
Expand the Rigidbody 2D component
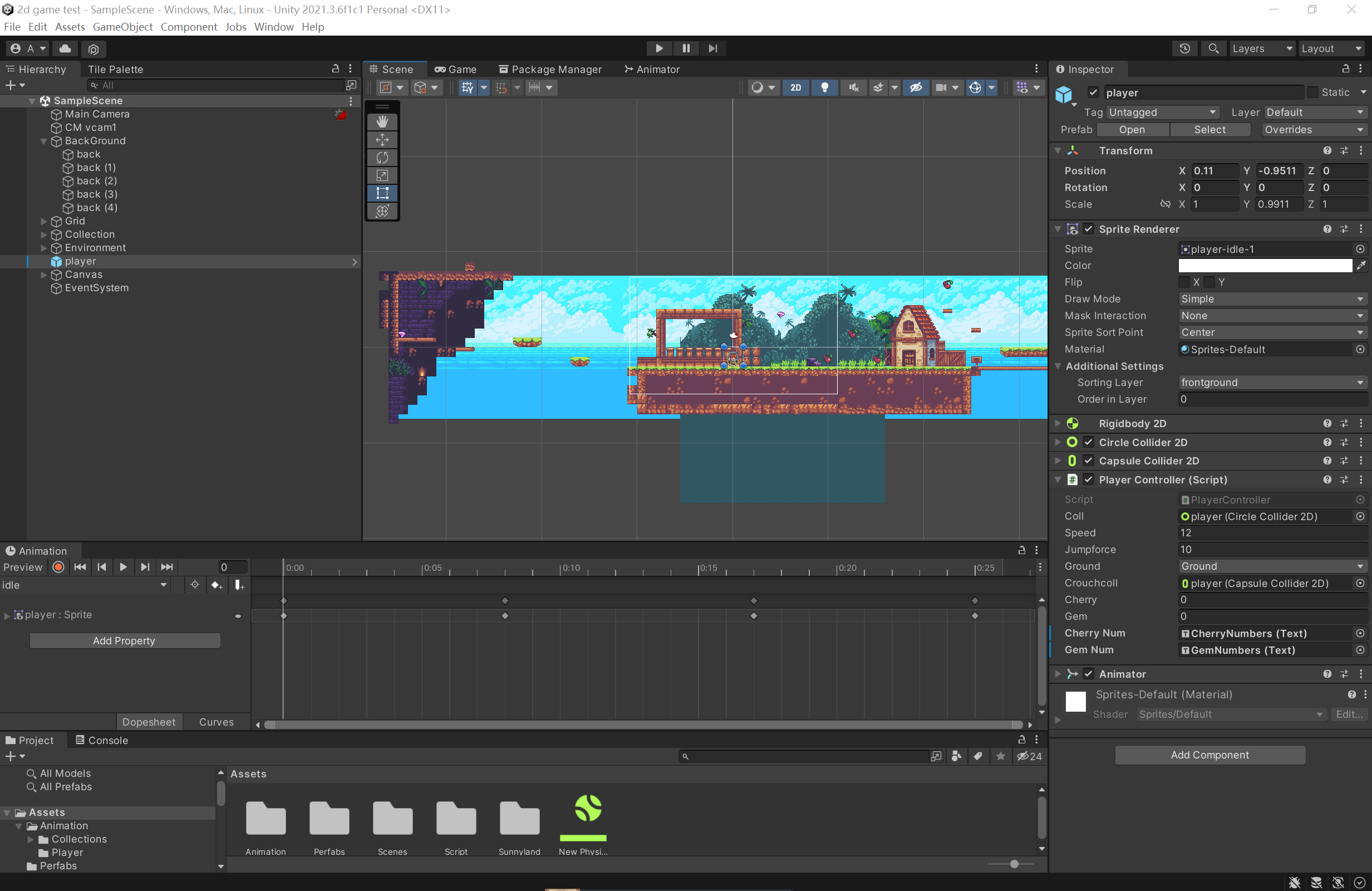click(1058, 423)
